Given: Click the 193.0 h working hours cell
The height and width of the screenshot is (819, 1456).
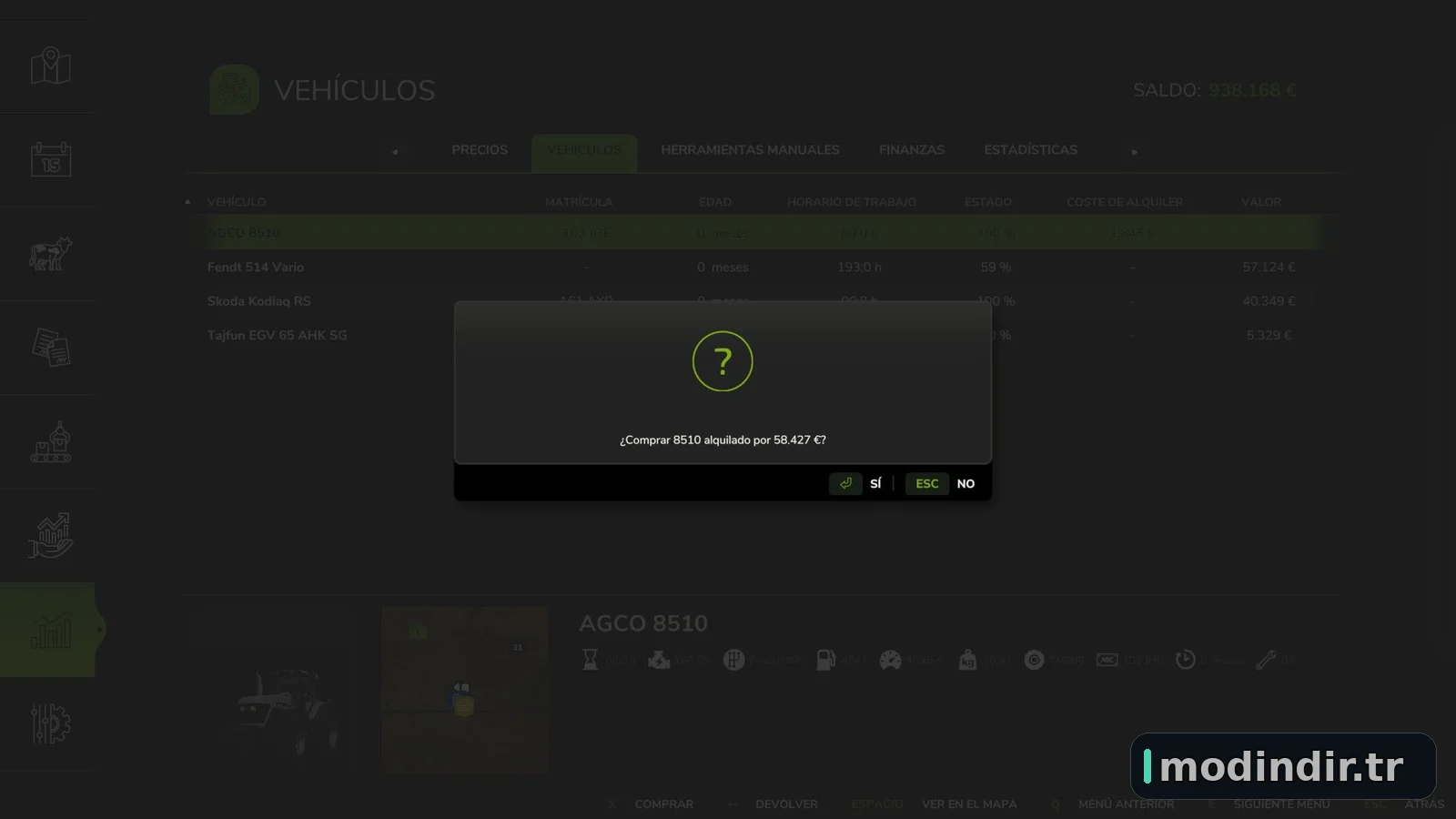Looking at the screenshot, I should coord(859,268).
